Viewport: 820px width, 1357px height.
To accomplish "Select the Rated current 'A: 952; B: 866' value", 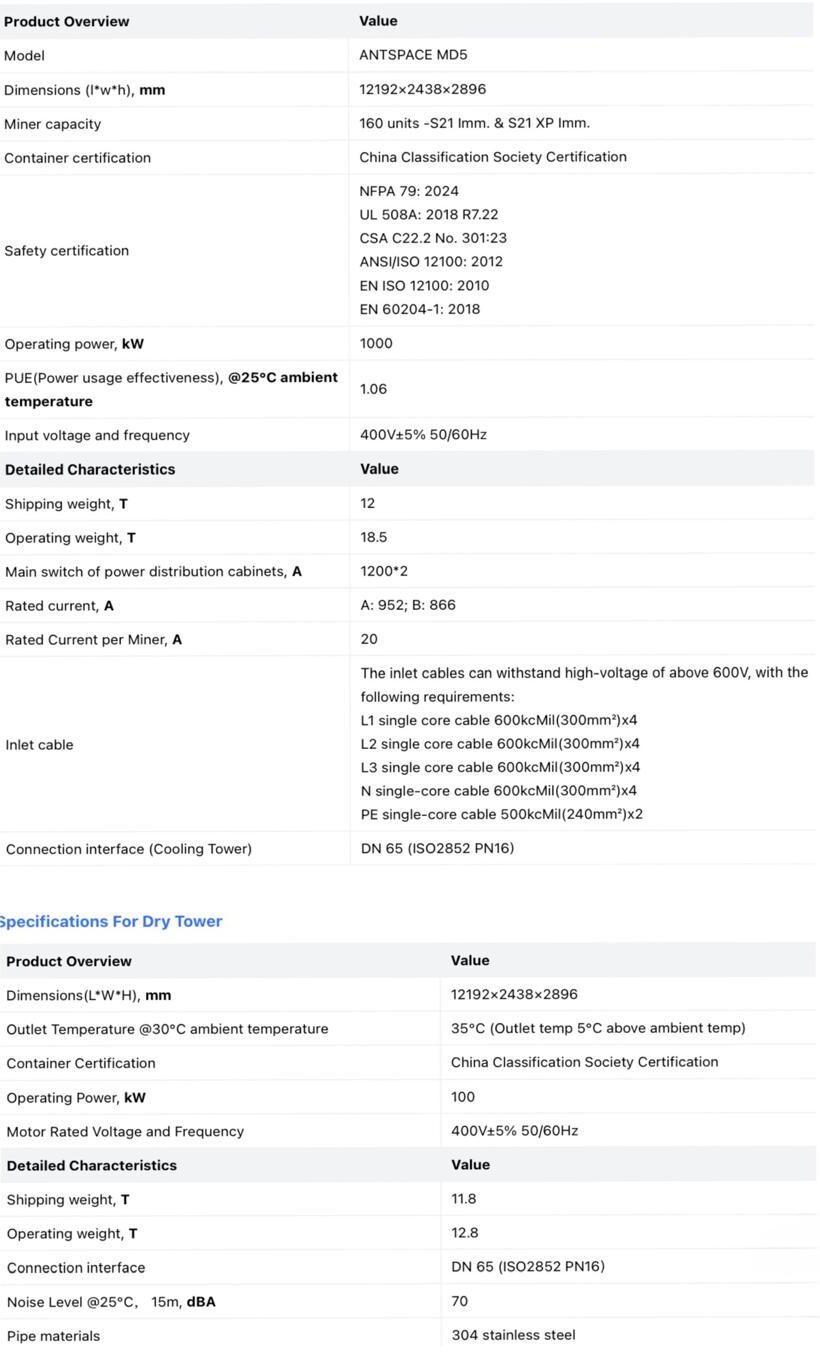I will point(408,605).
